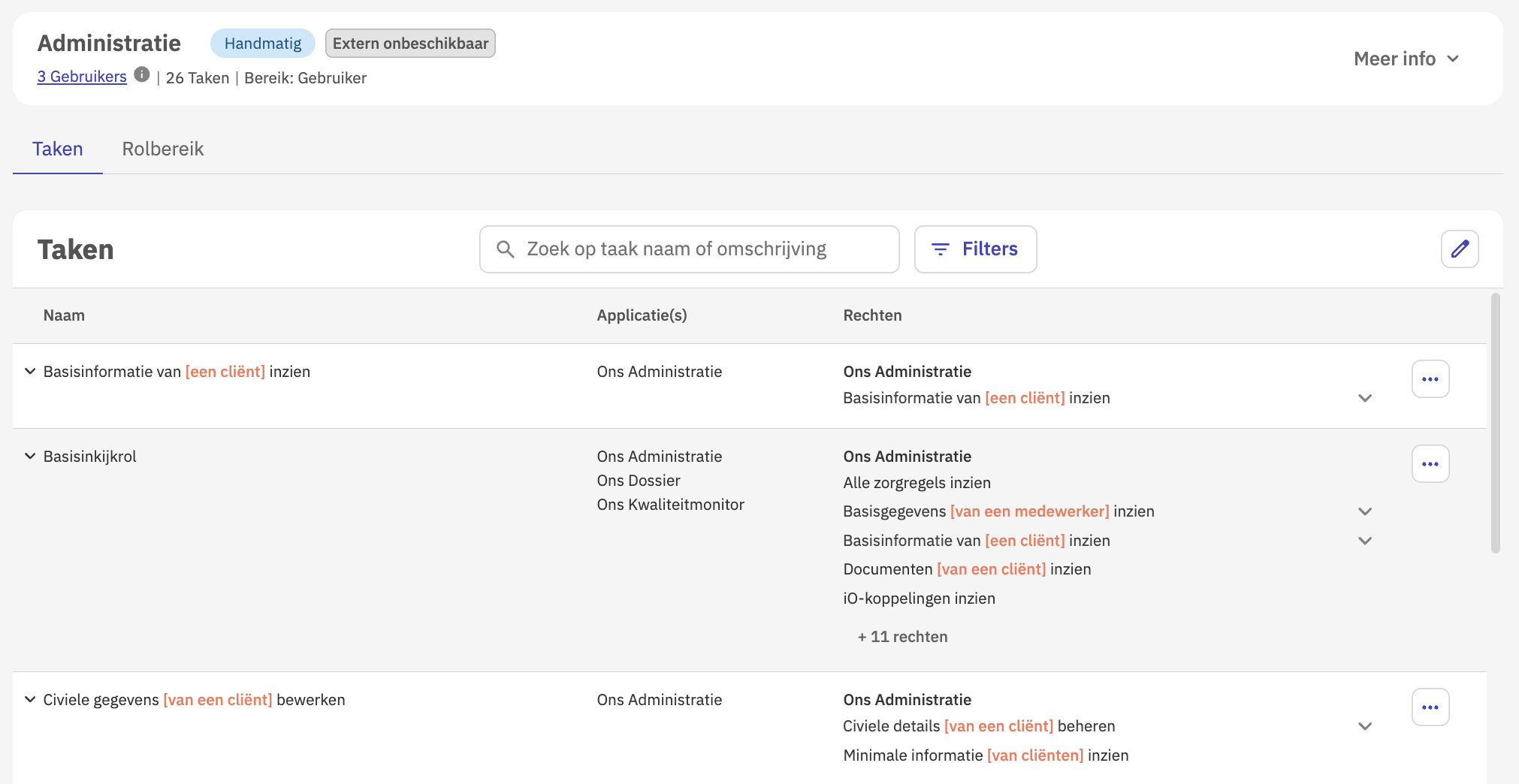Expand the Meer info dropdown

click(1406, 59)
